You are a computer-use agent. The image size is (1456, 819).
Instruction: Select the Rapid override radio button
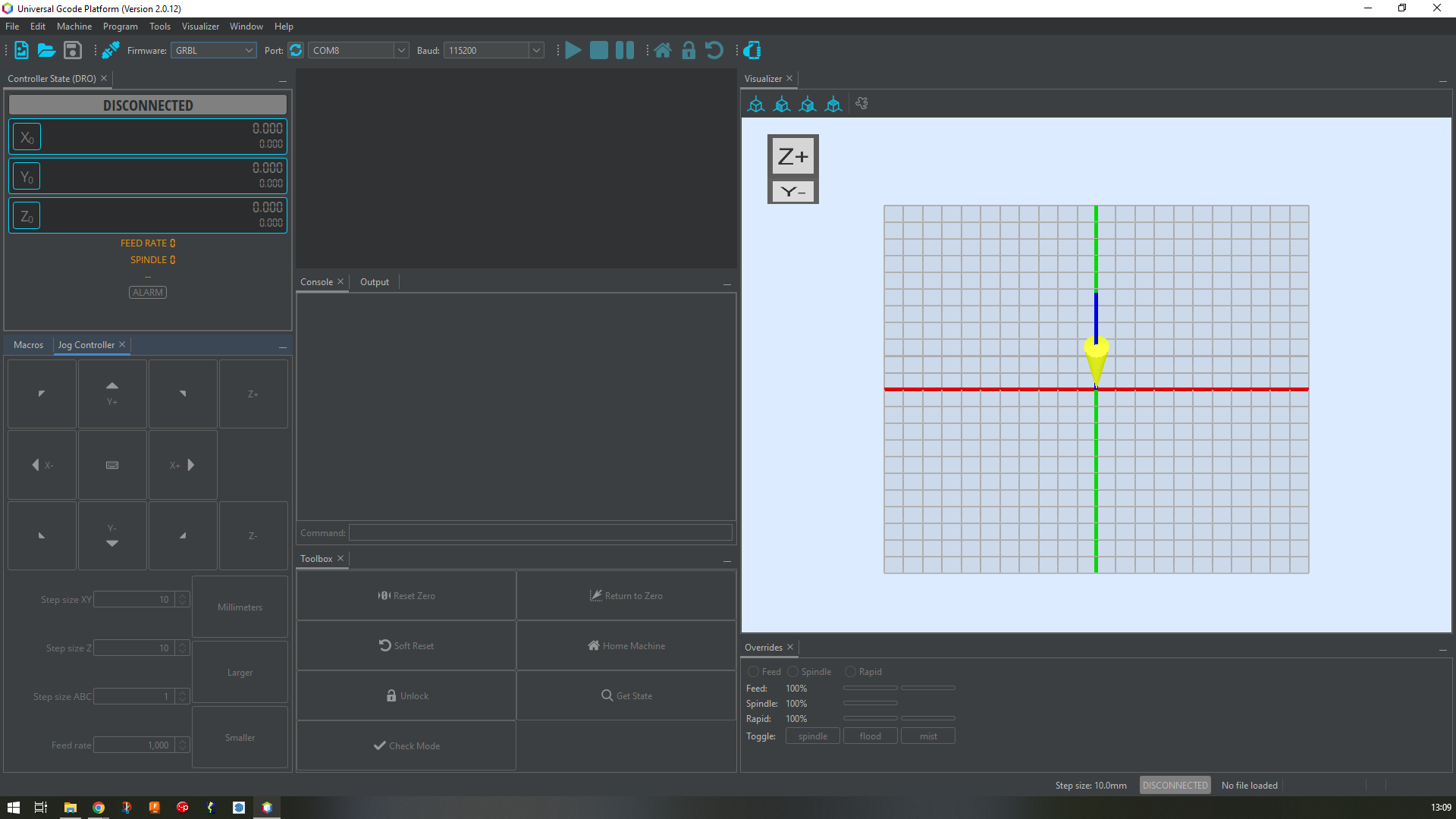pyautogui.click(x=850, y=672)
